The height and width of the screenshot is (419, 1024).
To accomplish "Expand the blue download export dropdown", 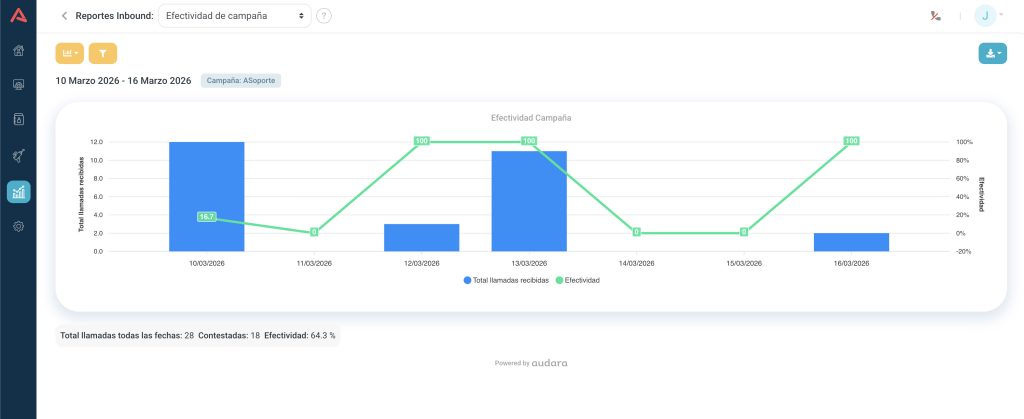I will (992, 54).
